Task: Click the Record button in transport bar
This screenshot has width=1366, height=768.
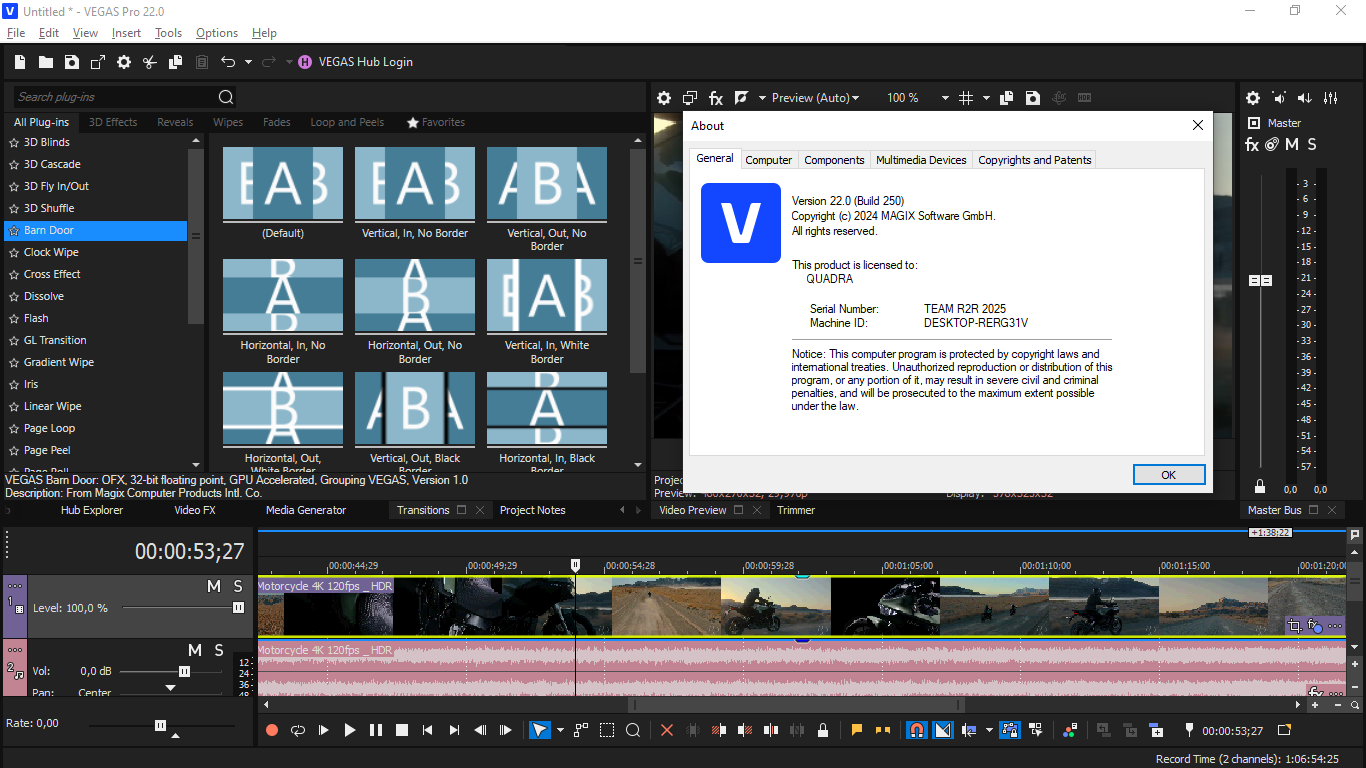Action: pyautogui.click(x=272, y=731)
